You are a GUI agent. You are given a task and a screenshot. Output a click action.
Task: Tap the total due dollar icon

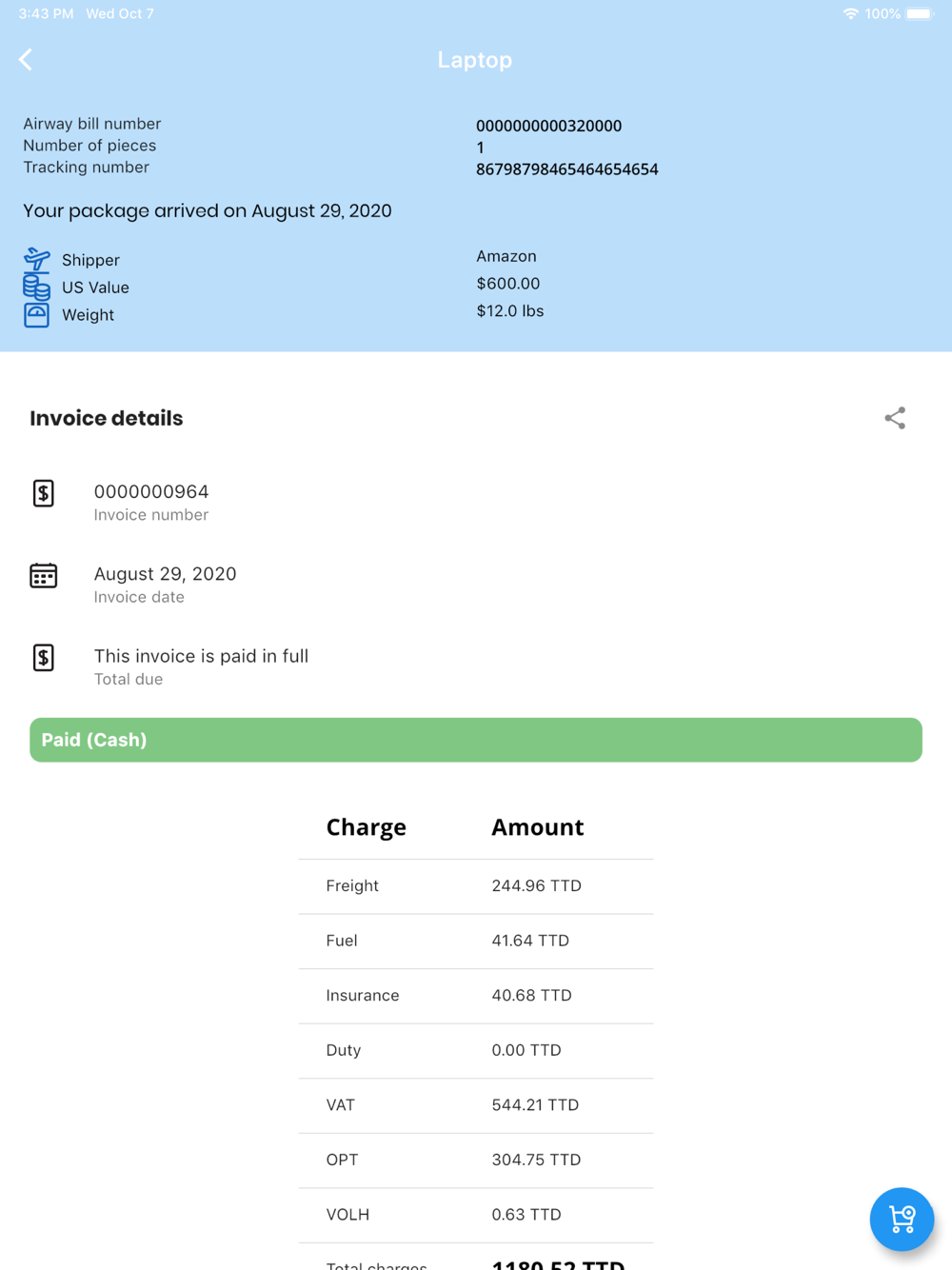[44, 658]
